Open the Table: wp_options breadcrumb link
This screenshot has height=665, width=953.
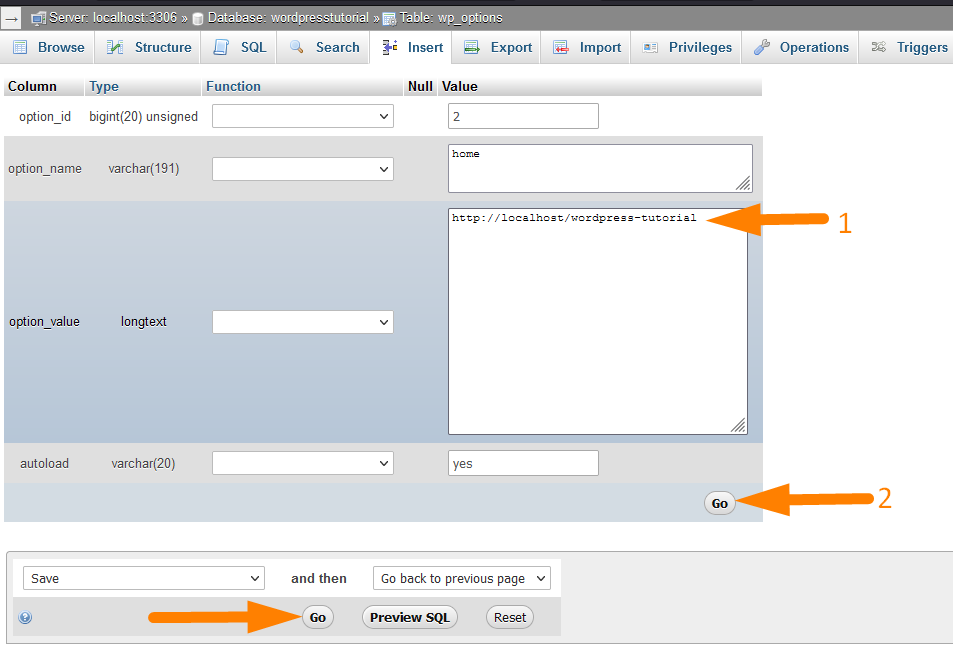coord(451,18)
